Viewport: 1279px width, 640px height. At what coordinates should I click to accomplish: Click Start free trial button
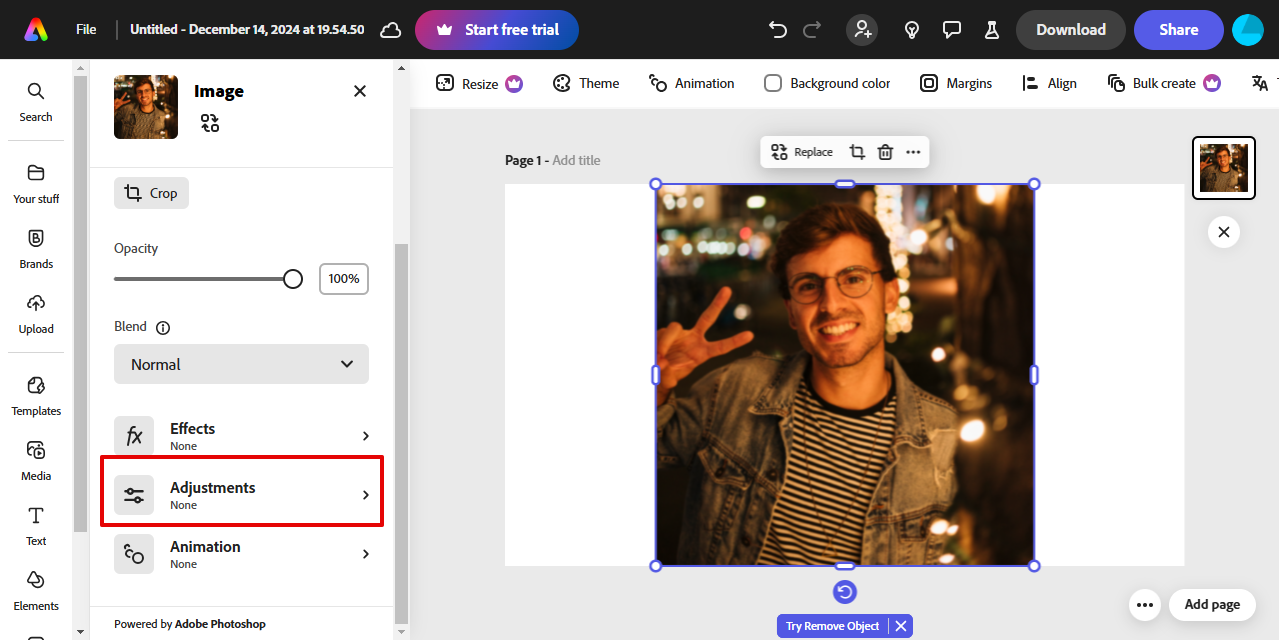coord(497,30)
